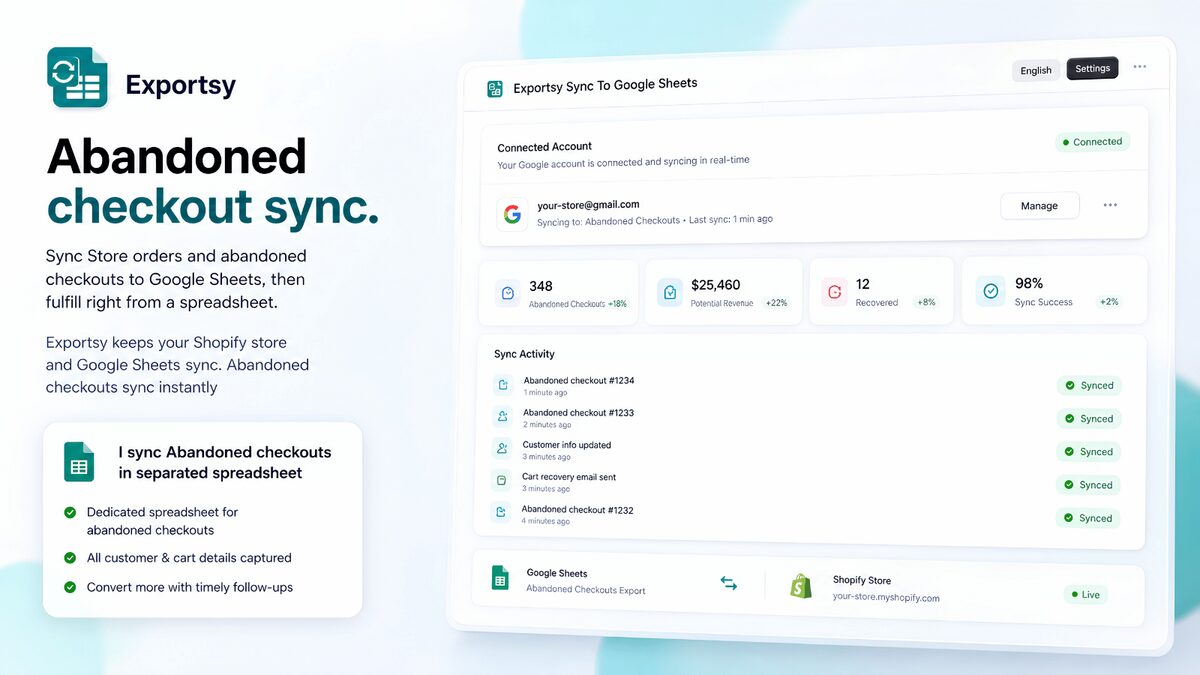This screenshot has height=675, width=1200.
Task: Click the Connected status badge
Action: tap(1092, 142)
